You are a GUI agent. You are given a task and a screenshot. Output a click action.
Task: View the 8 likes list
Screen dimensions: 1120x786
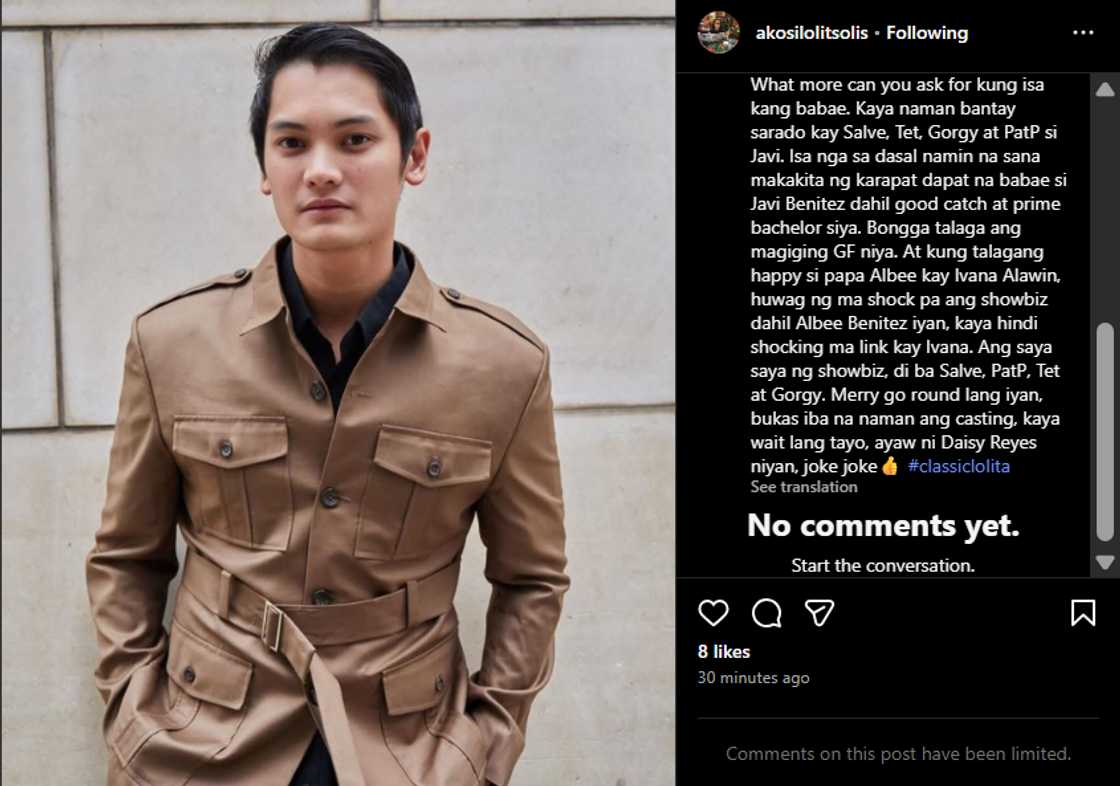click(x=724, y=652)
